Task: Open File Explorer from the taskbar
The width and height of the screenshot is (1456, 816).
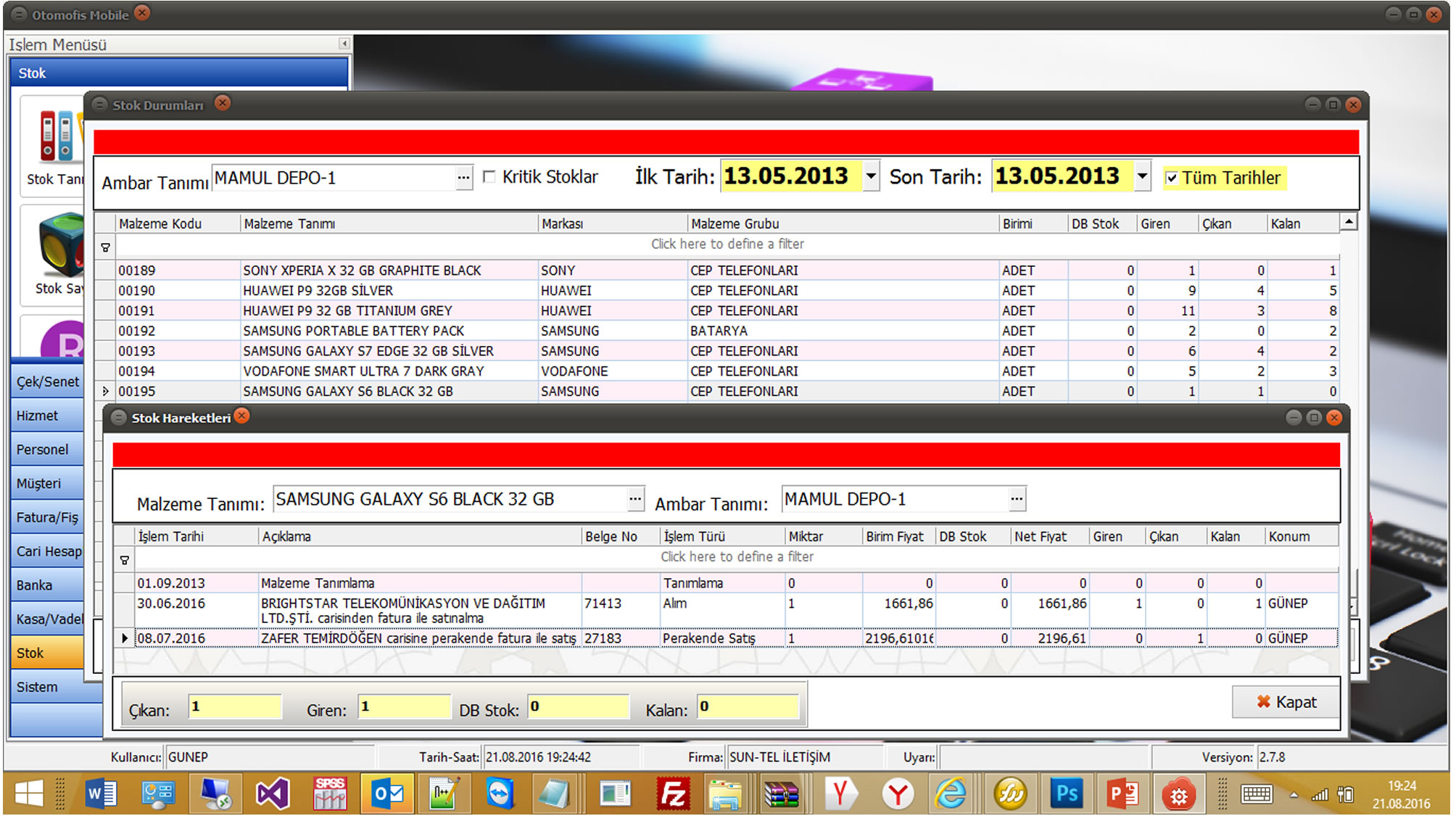Action: coord(725,794)
